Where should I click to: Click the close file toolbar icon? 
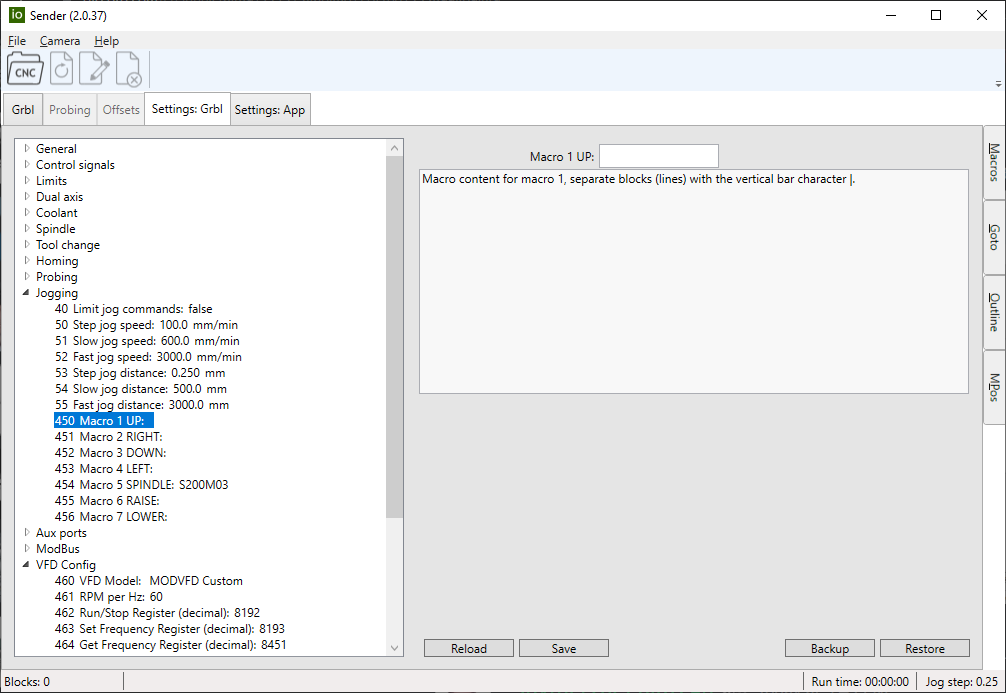point(129,69)
